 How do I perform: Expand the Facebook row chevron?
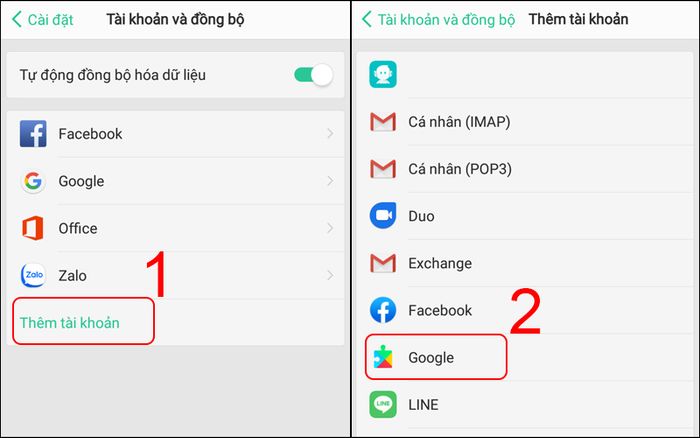[330, 133]
